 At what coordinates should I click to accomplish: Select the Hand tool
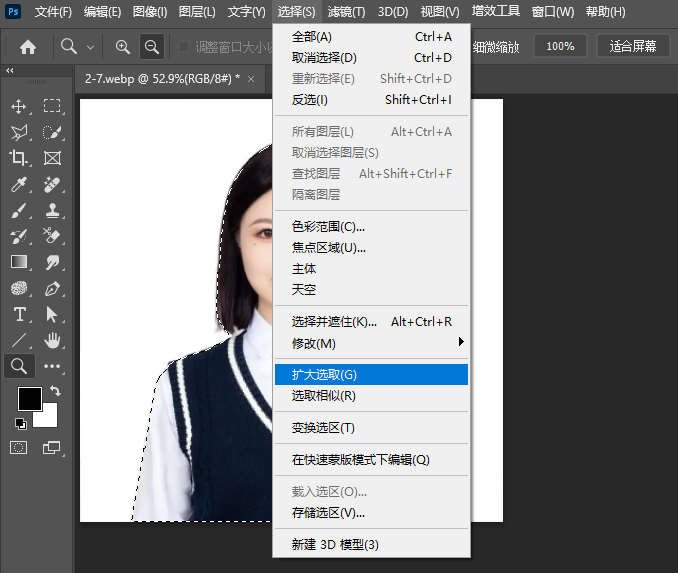tap(52, 340)
